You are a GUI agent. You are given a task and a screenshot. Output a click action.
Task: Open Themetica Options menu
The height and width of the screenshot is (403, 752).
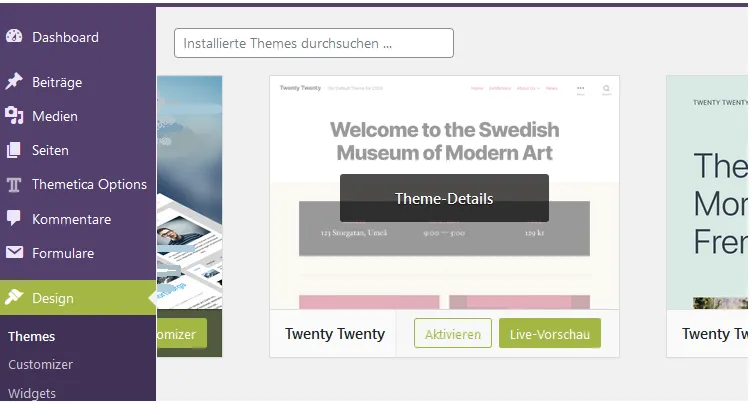(x=78, y=185)
